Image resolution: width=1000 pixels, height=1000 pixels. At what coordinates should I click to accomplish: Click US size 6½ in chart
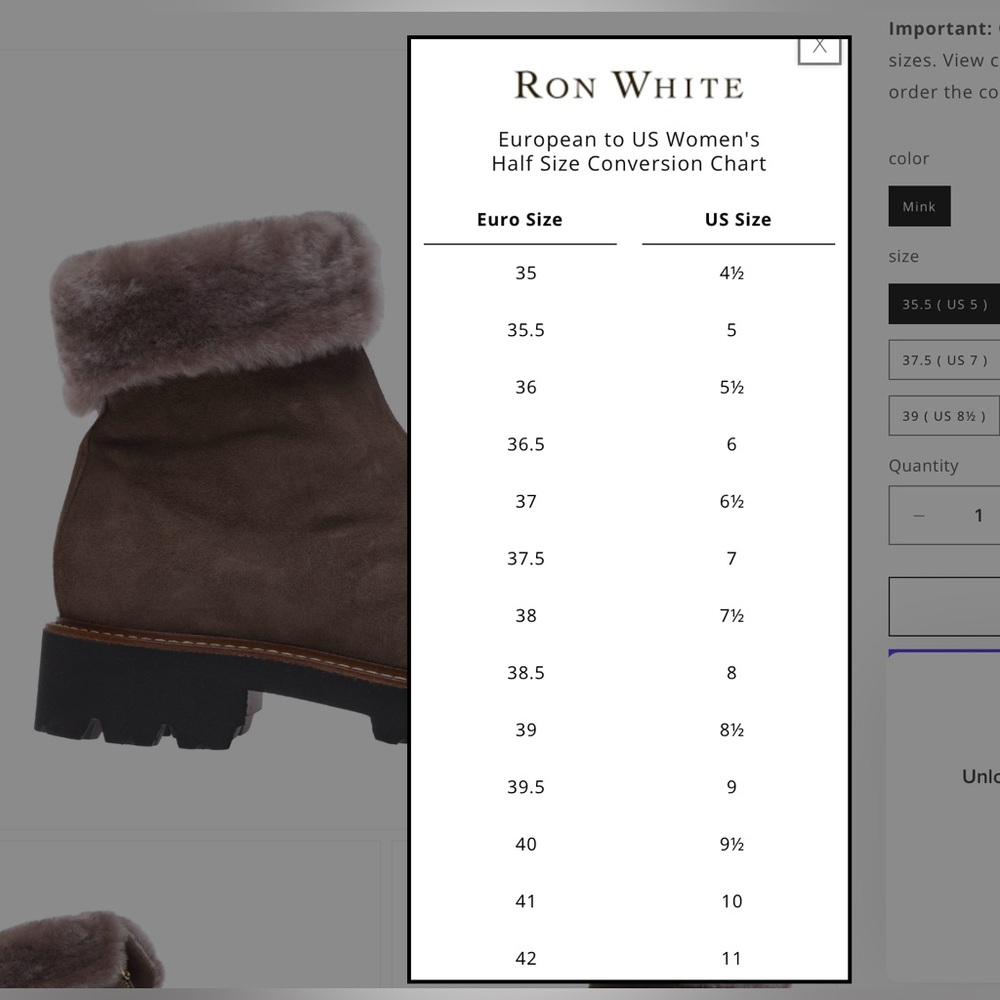(x=732, y=501)
